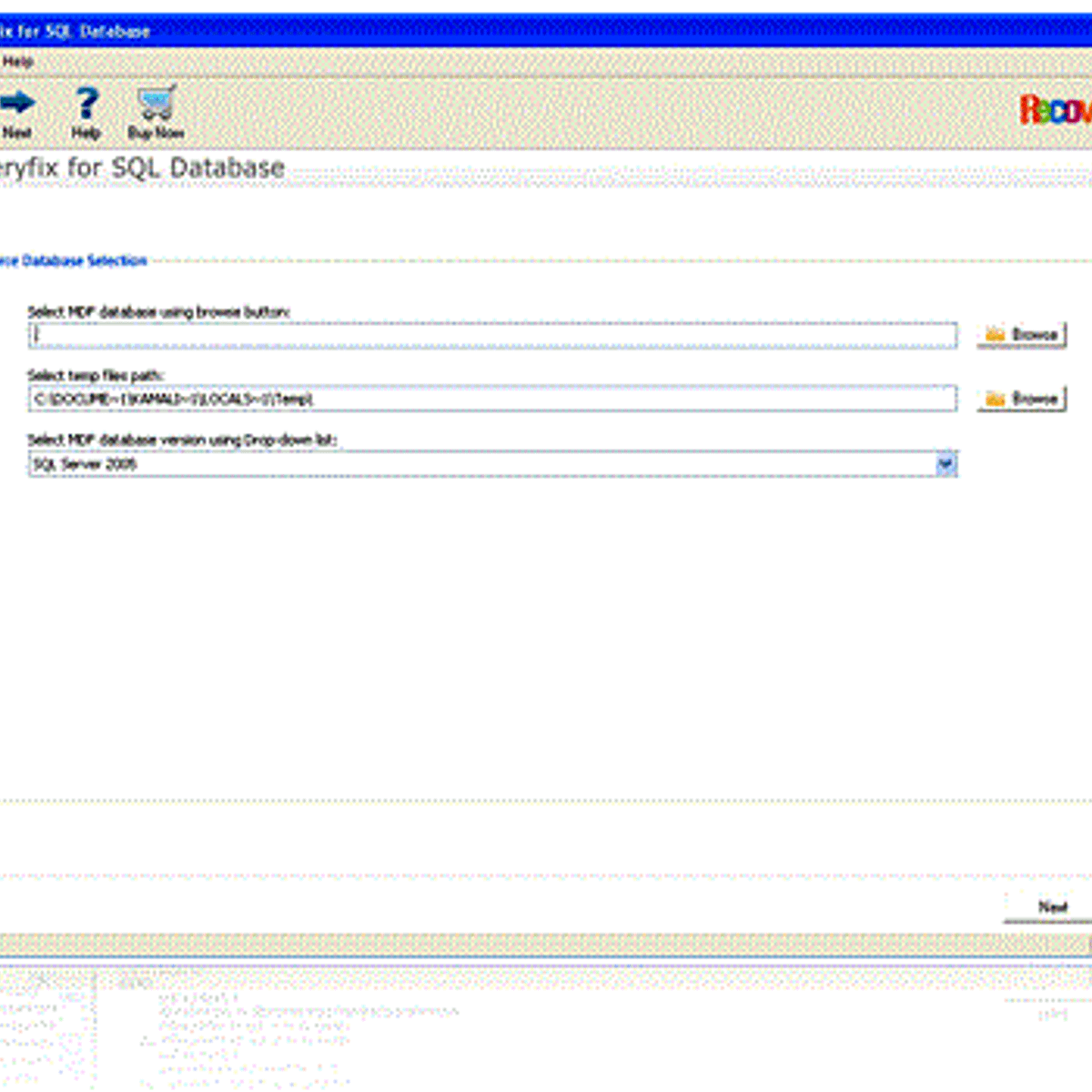Open the SQL Server 2005 version dropdown

click(x=482, y=464)
